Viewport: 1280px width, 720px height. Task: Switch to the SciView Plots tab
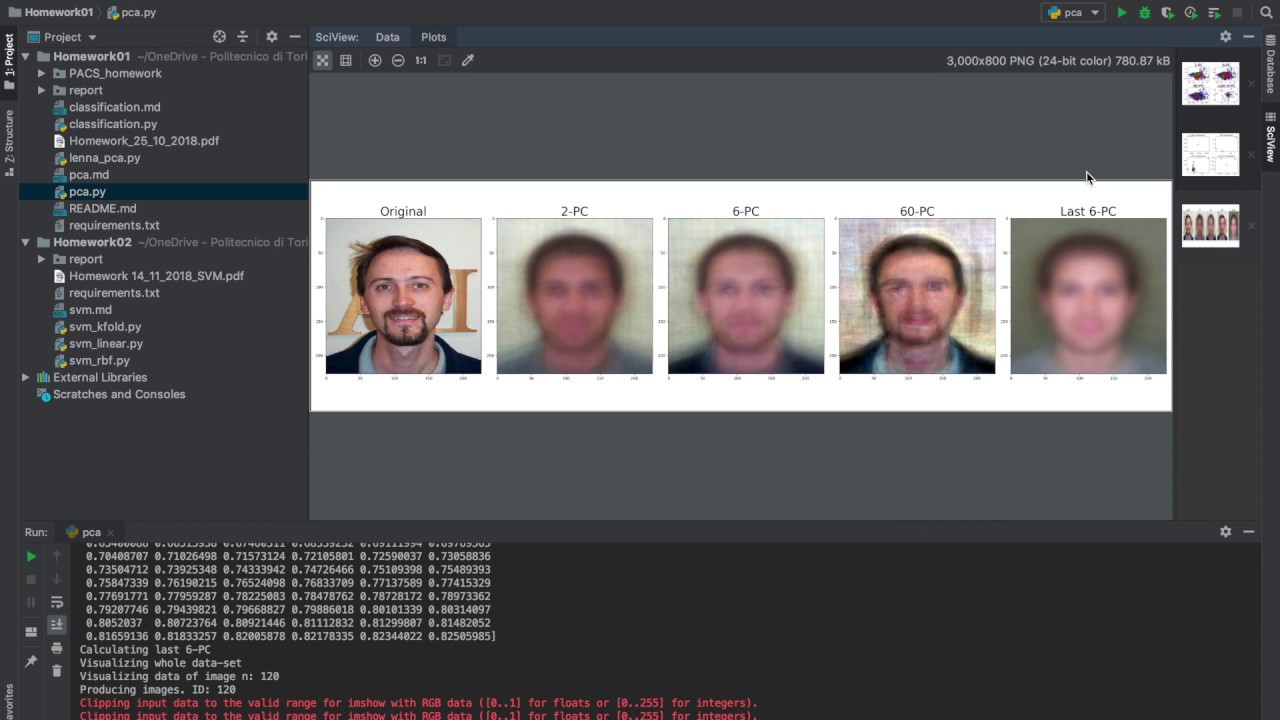433,37
